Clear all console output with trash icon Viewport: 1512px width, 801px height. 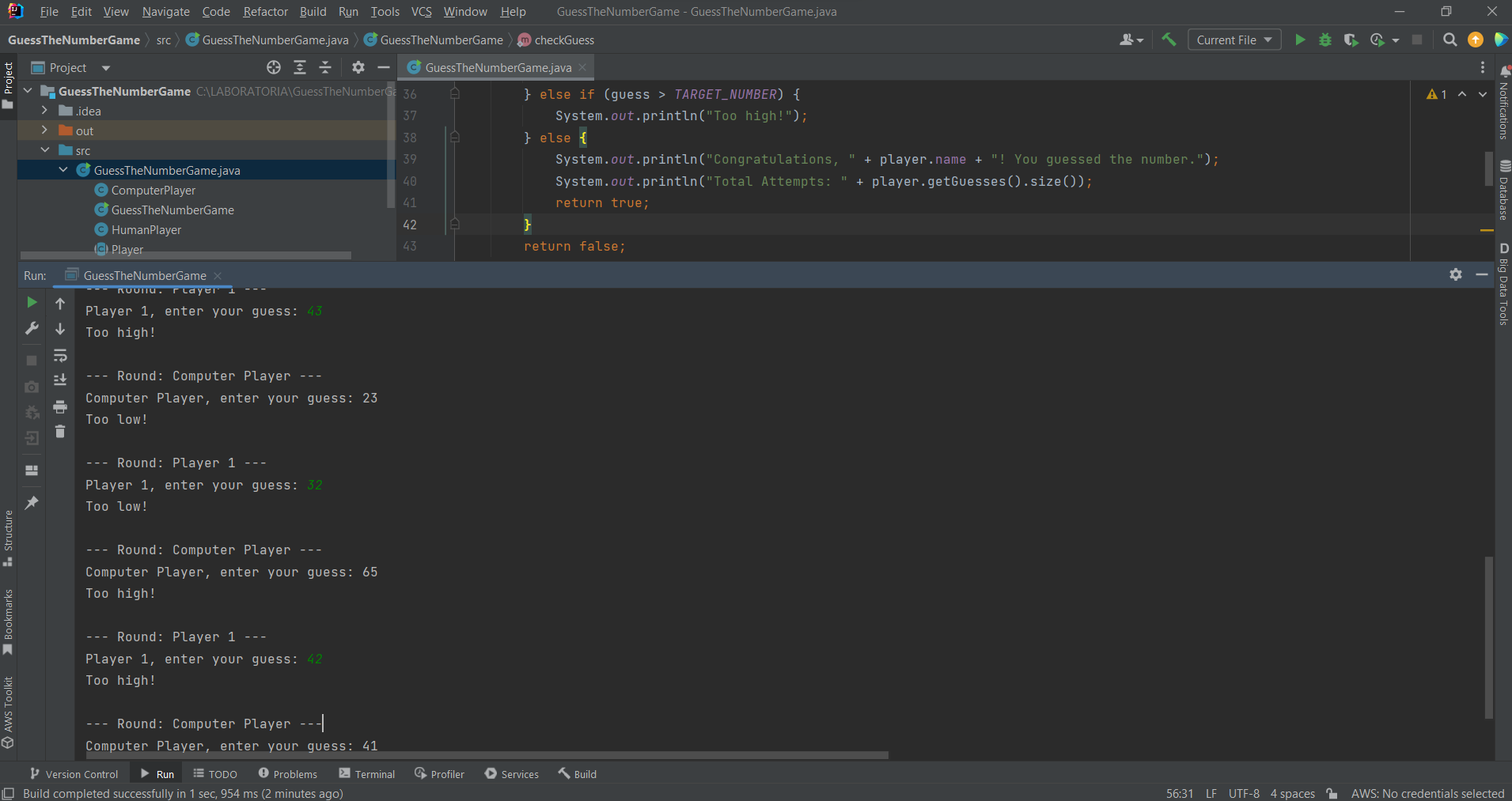point(60,432)
